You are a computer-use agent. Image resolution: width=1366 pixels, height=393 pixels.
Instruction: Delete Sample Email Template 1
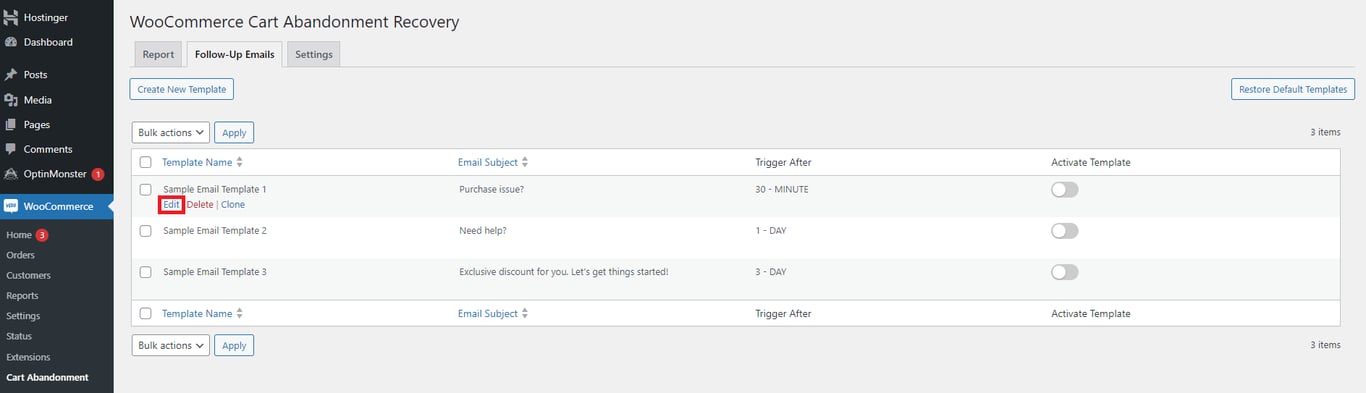coord(200,204)
